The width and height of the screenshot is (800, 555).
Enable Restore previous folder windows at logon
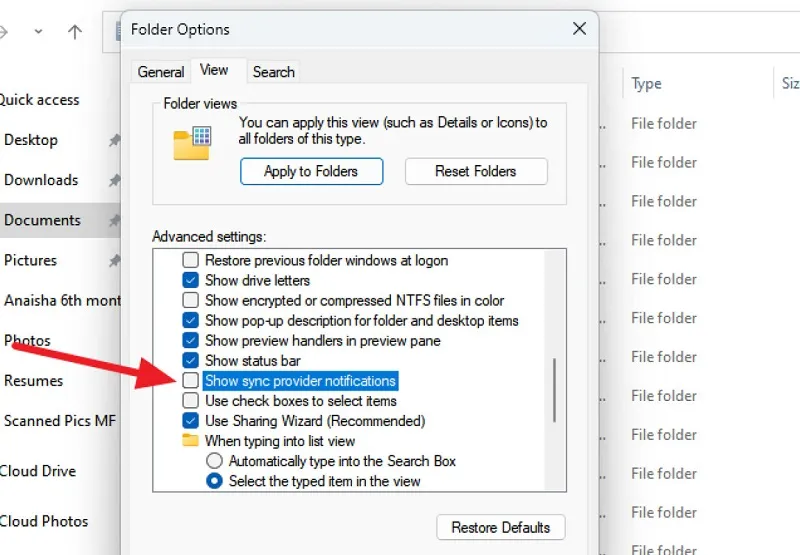(x=190, y=260)
